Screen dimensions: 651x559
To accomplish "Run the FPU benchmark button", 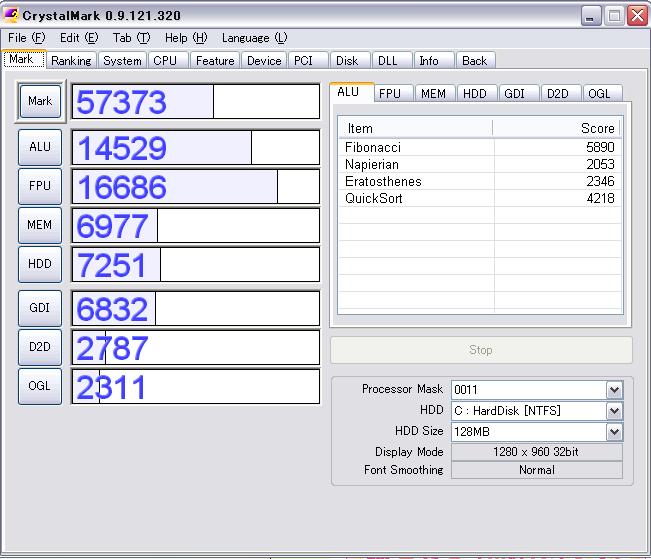I will pyautogui.click(x=40, y=186).
